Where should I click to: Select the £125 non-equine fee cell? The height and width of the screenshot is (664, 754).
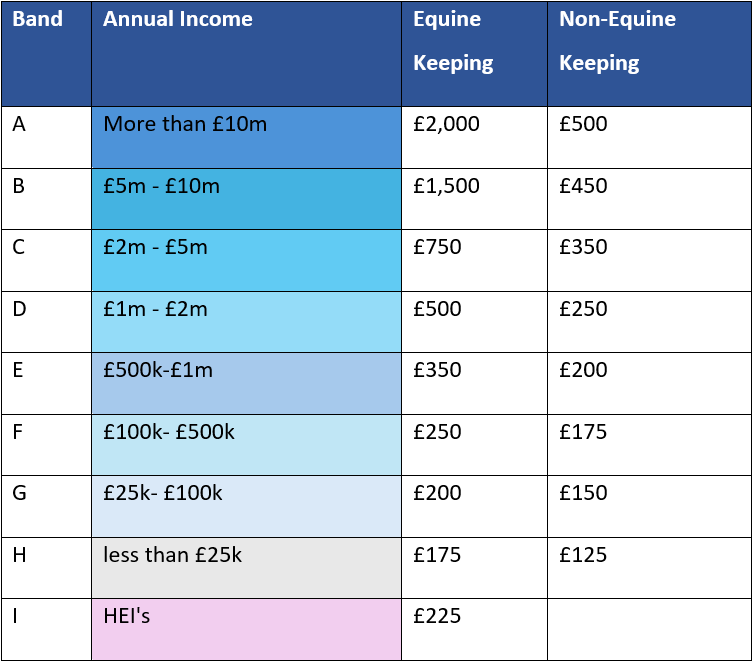(x=649, y=568)
